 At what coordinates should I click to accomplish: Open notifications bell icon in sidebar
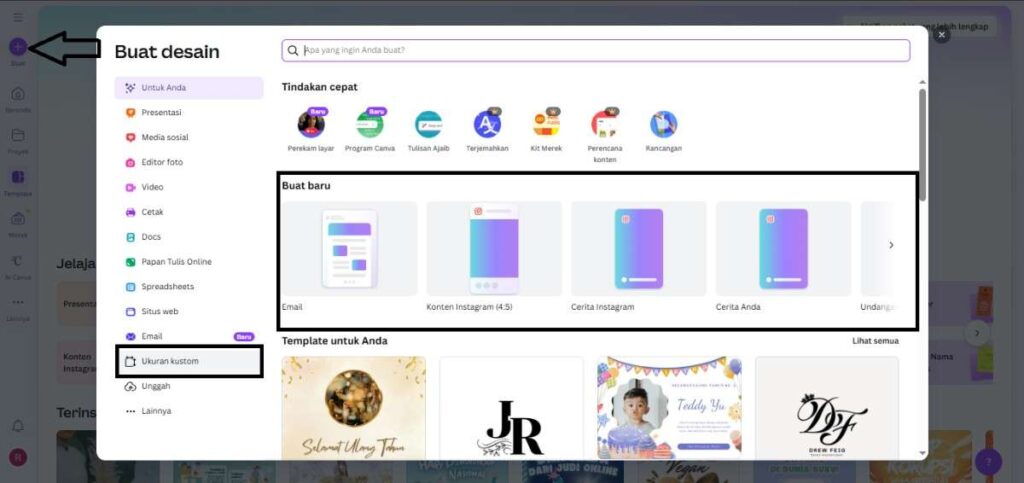coord(18,426)
